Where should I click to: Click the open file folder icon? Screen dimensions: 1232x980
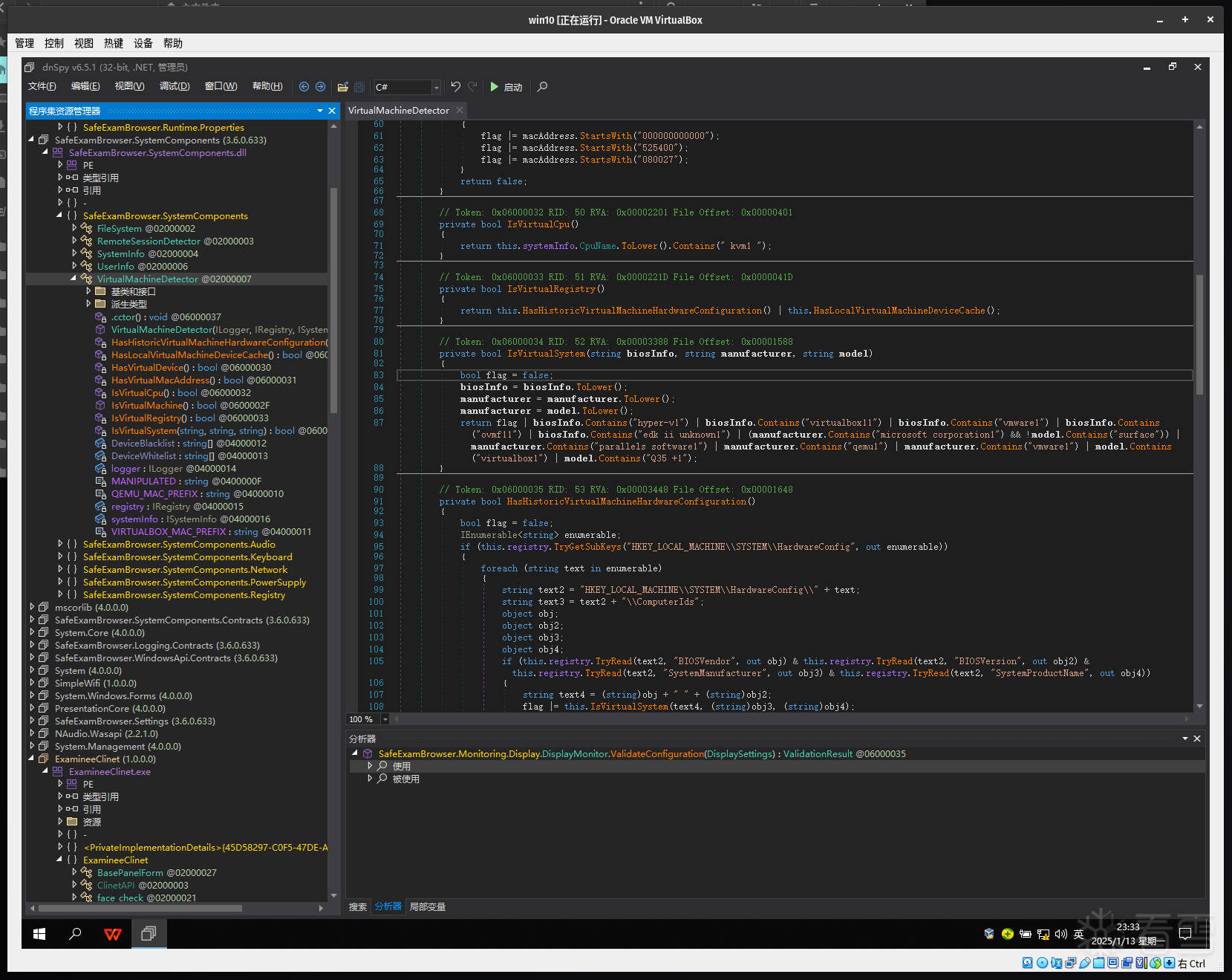342,87
